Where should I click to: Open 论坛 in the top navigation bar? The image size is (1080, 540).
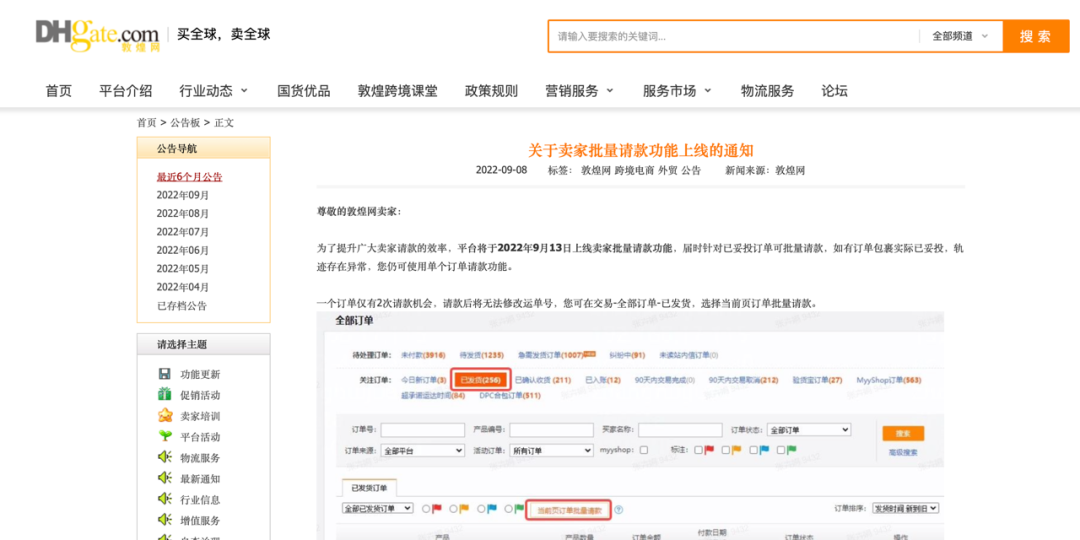click(834, 91)
